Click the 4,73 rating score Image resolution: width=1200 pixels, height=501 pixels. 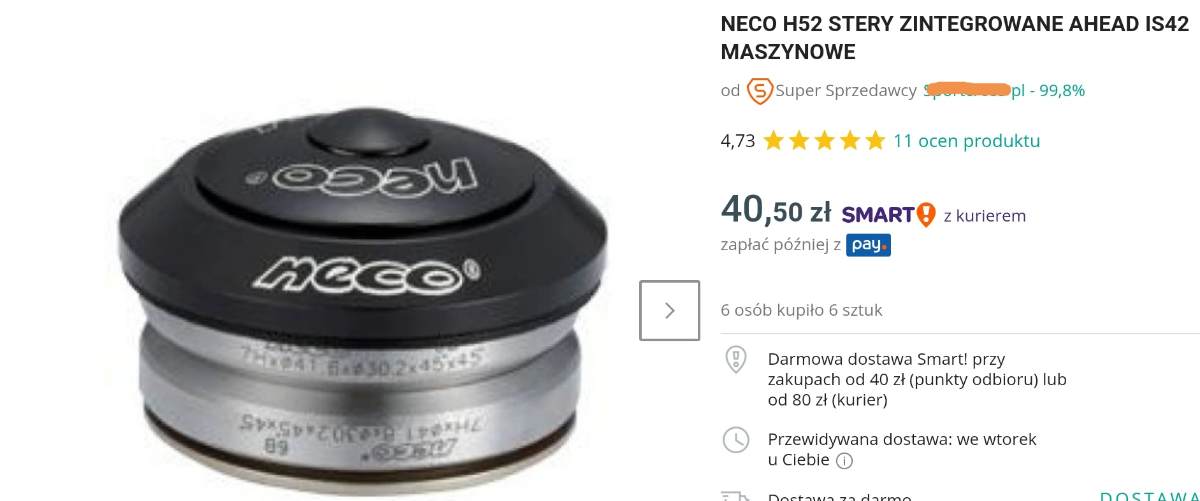pos(738,141)
